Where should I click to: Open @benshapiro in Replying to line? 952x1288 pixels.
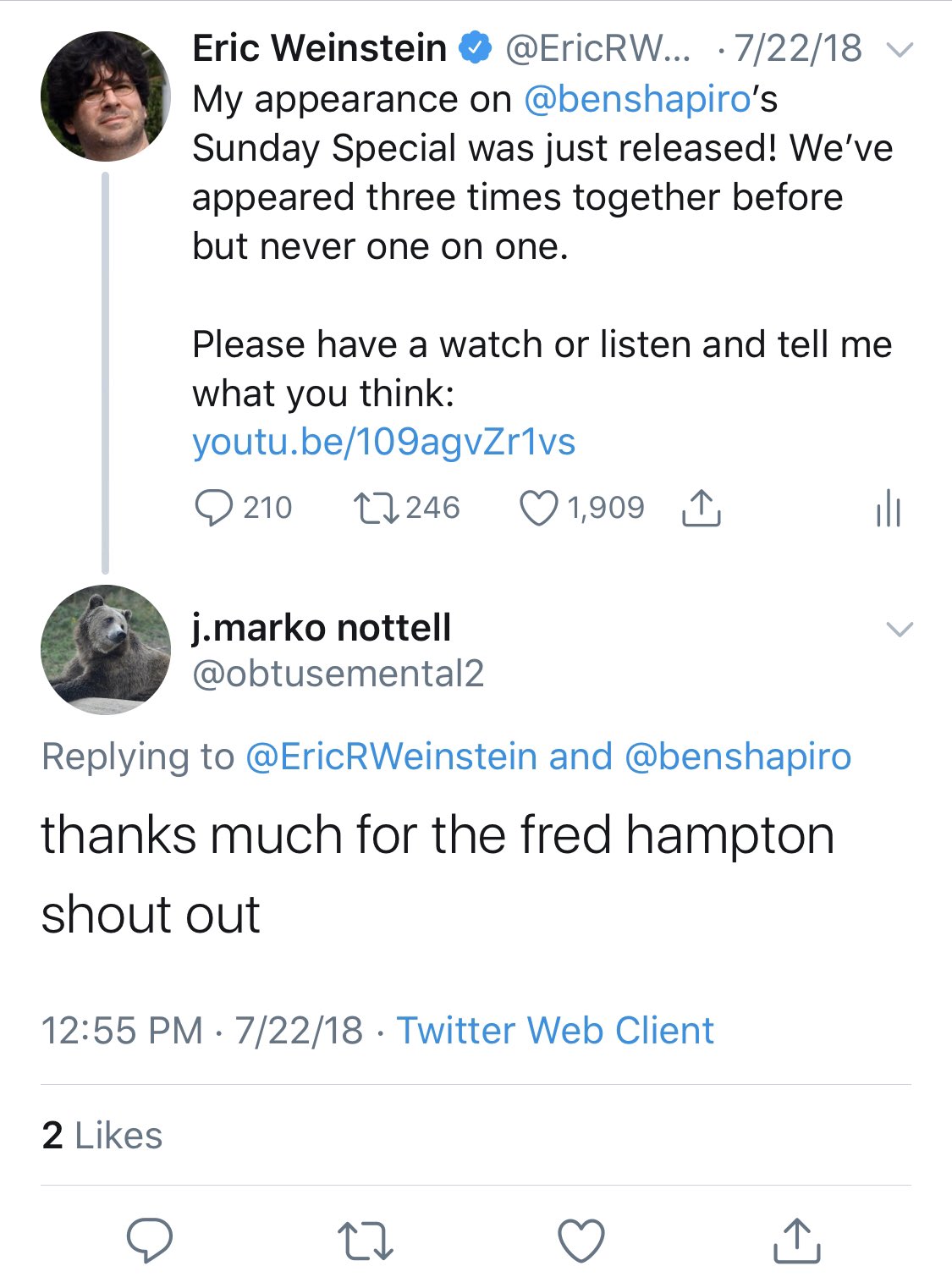[x=737, y=757]
